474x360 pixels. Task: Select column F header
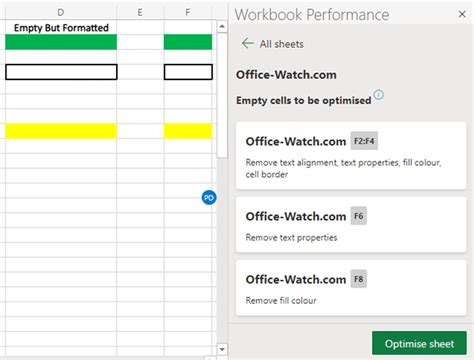click(188, 12)
